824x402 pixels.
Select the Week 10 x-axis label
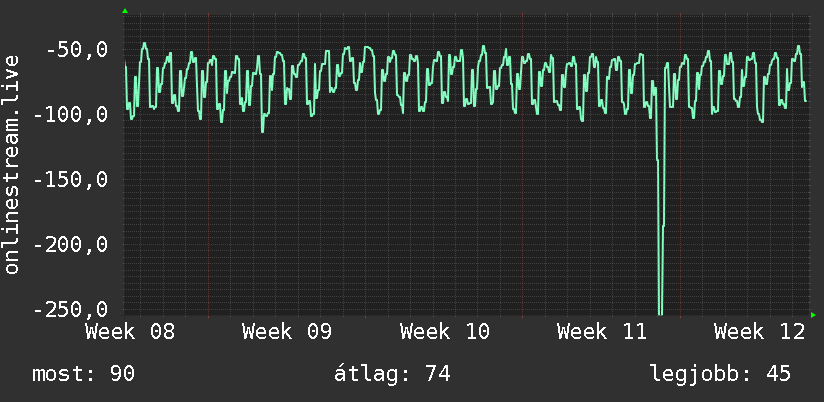point(445,332)
